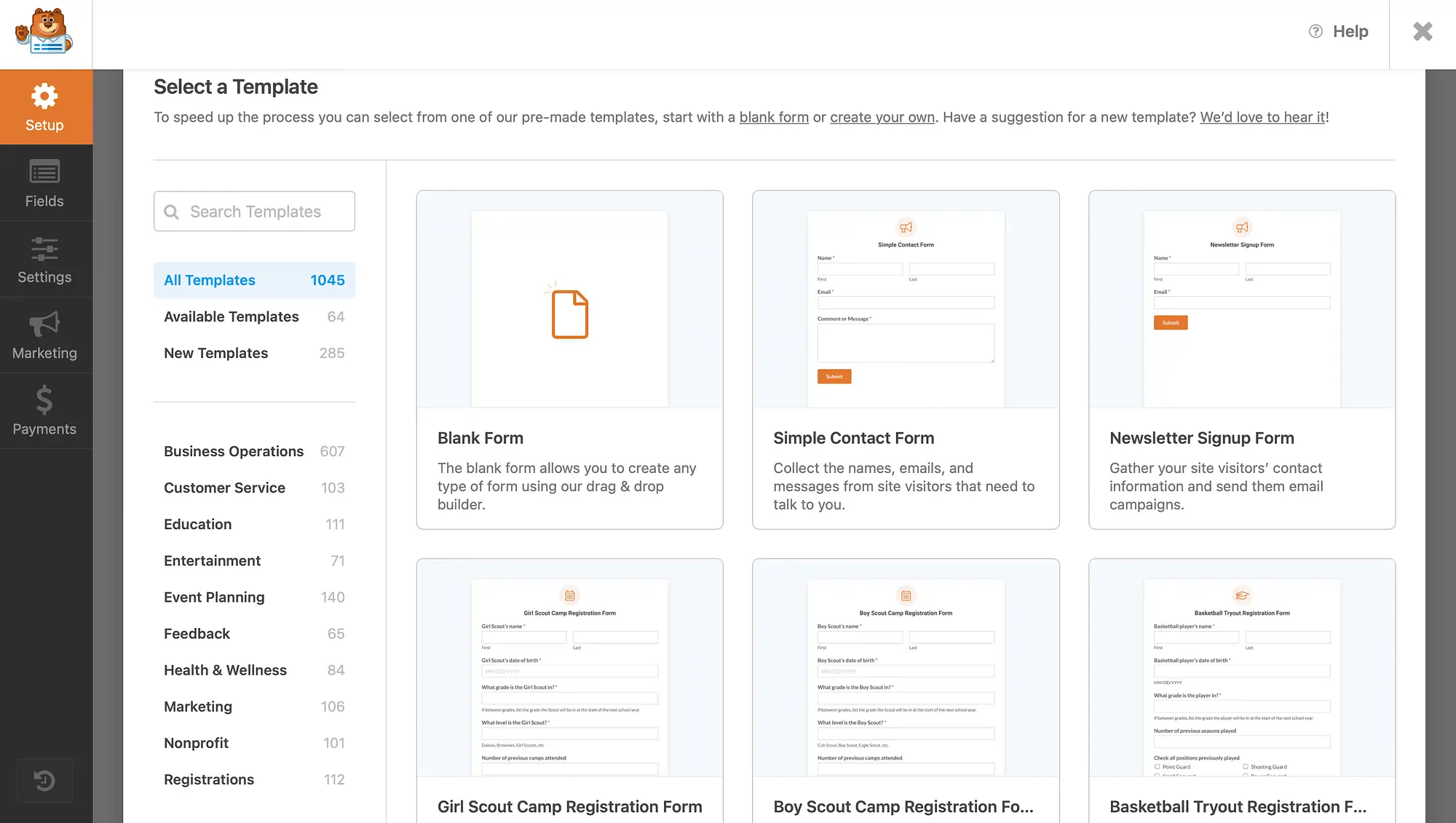Click the Fields icon in sidebar
Image resolution: width=1456 pixels, height=823 pixels.
[44, 182]
